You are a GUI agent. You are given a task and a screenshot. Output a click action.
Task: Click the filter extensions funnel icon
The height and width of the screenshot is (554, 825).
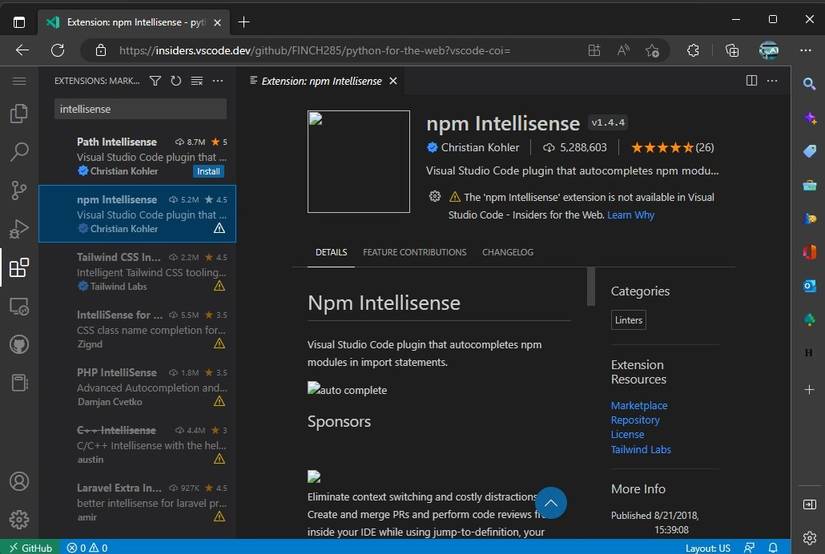(156, 81)
